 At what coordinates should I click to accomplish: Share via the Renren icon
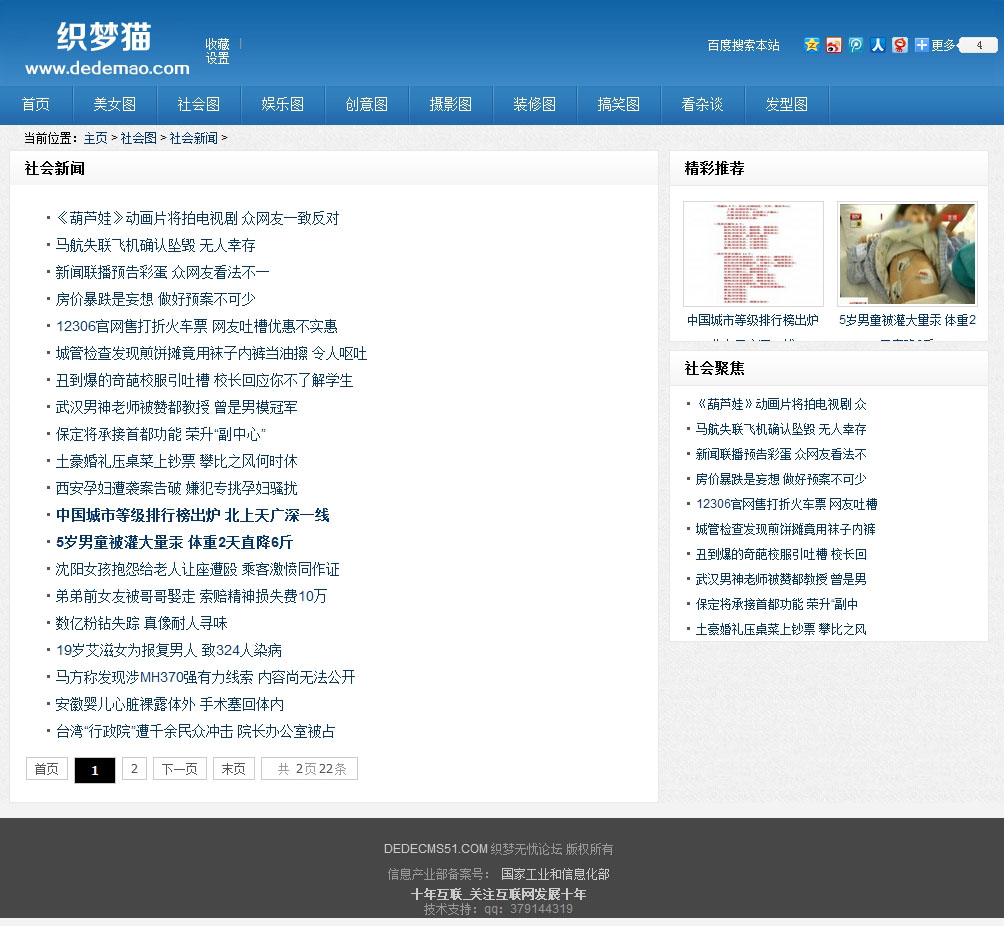click(x=878, y=45)
